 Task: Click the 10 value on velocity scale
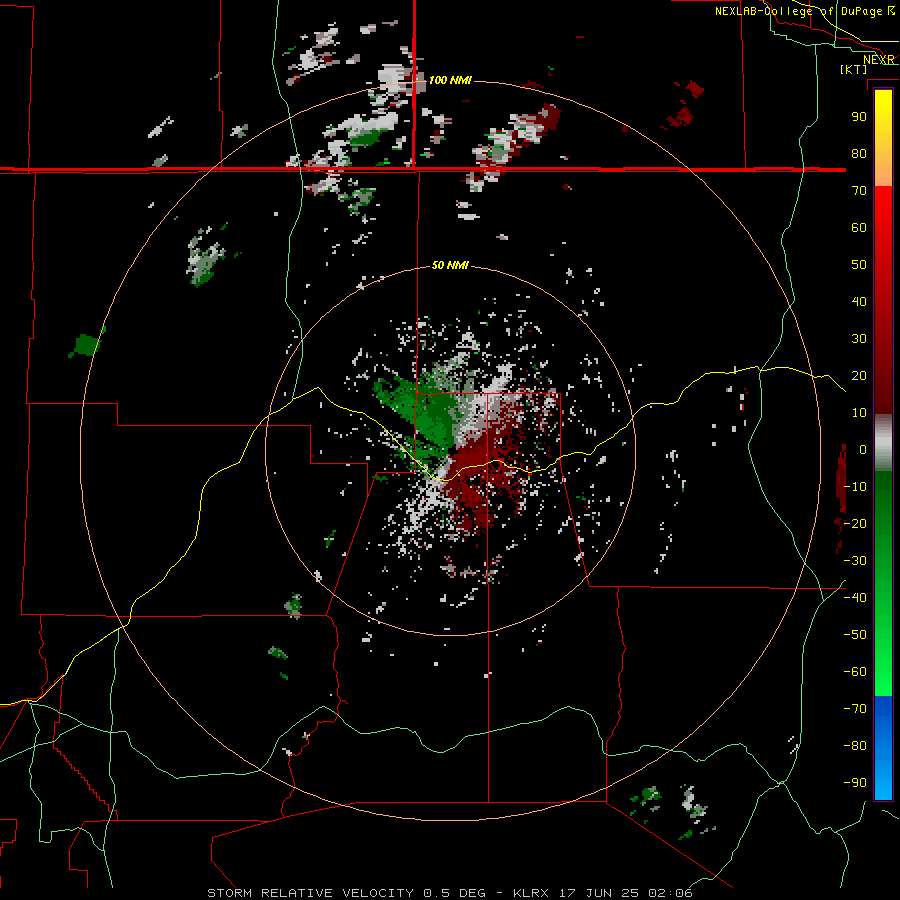point(859,413)
